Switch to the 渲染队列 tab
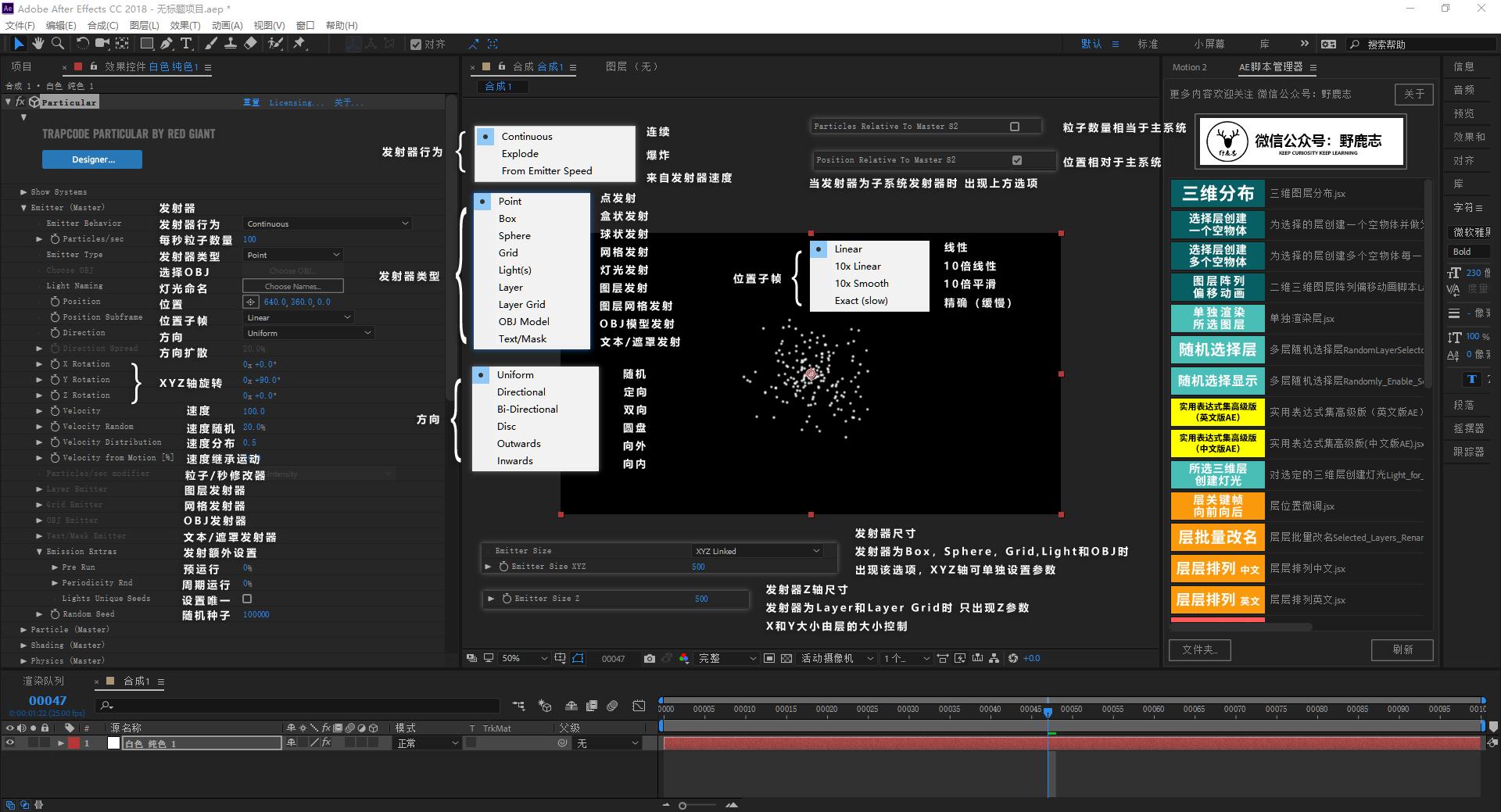 [x=42, y=681]
